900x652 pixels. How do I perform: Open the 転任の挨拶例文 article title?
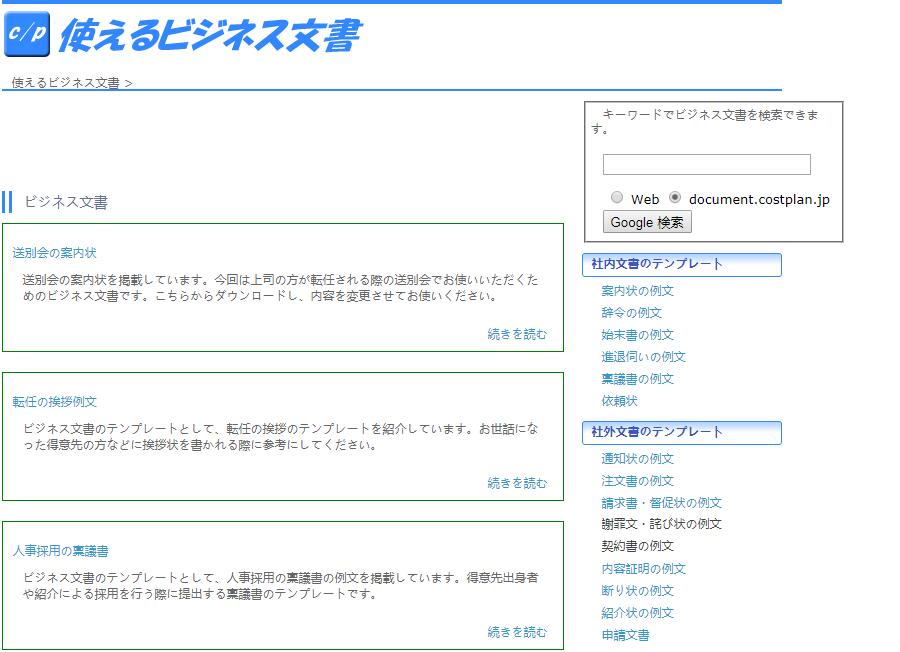click(54, 402)
